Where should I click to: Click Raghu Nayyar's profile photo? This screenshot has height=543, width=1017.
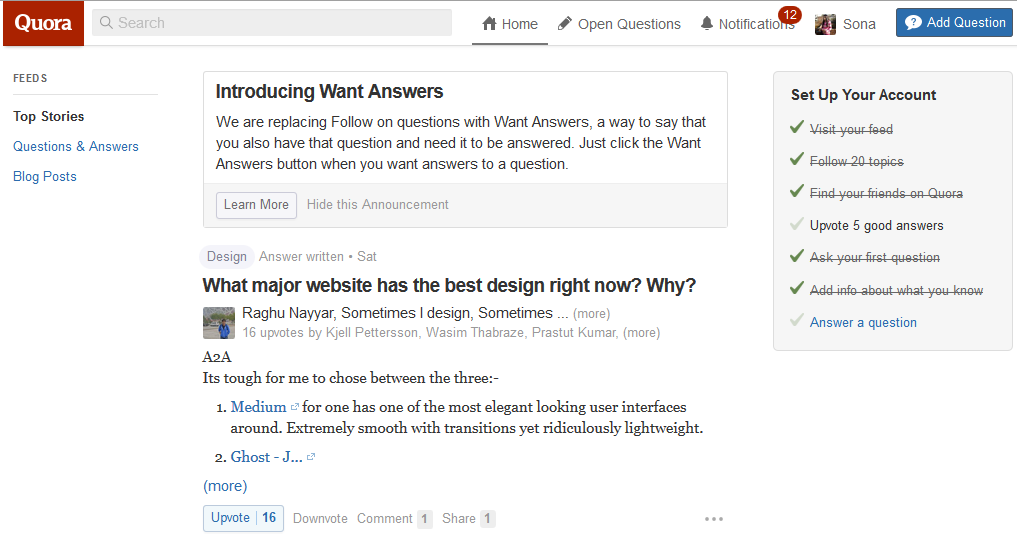[x=219, y=323]
